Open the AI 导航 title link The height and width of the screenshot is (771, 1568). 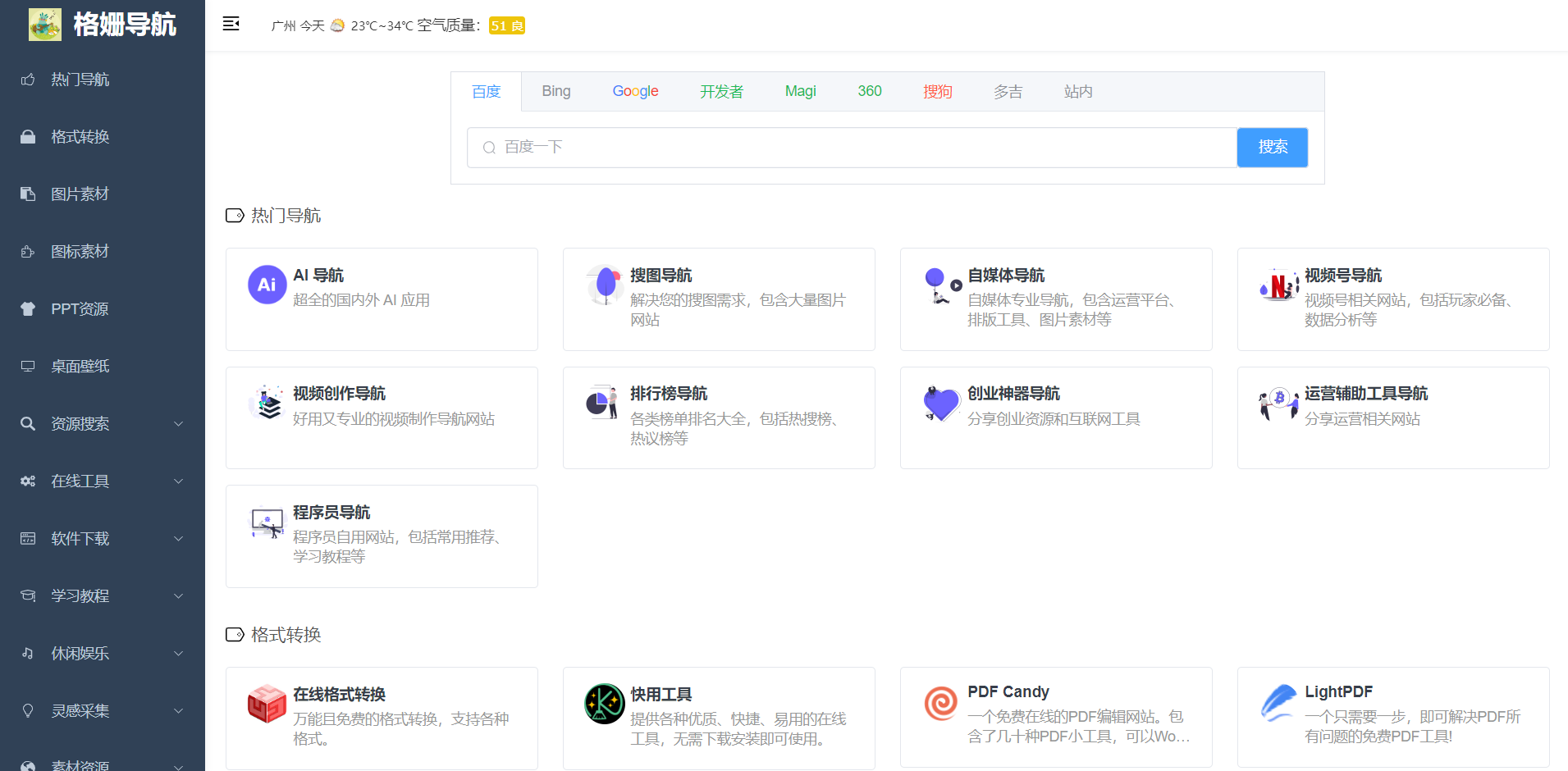(318, 276)
